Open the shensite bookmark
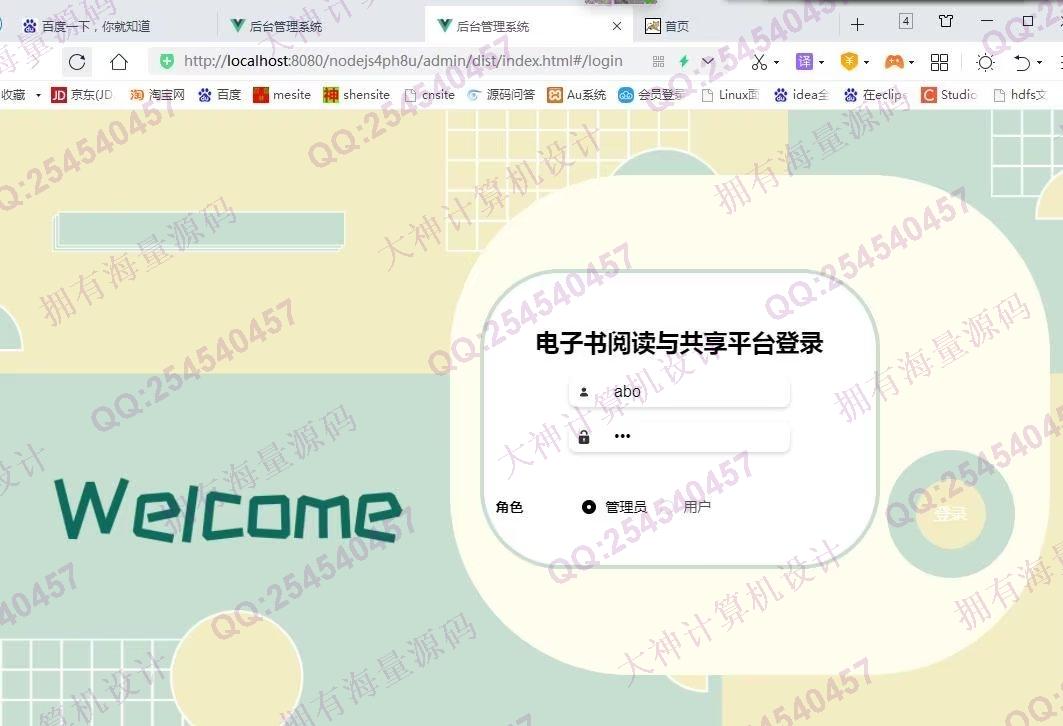Screen dimensions: 1063x726 point(357,95)
